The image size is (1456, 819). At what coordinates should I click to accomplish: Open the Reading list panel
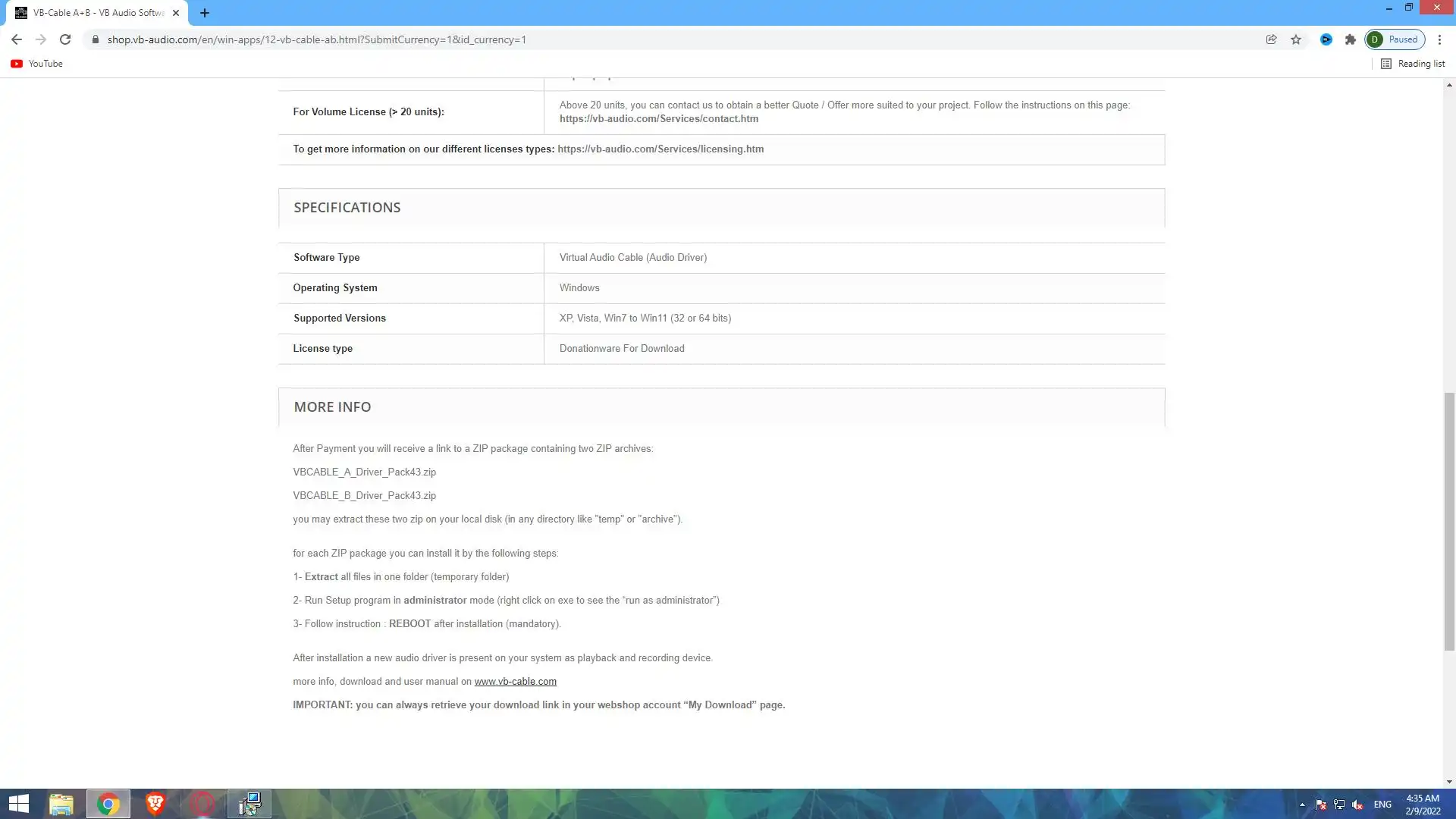pos(1413,64)
